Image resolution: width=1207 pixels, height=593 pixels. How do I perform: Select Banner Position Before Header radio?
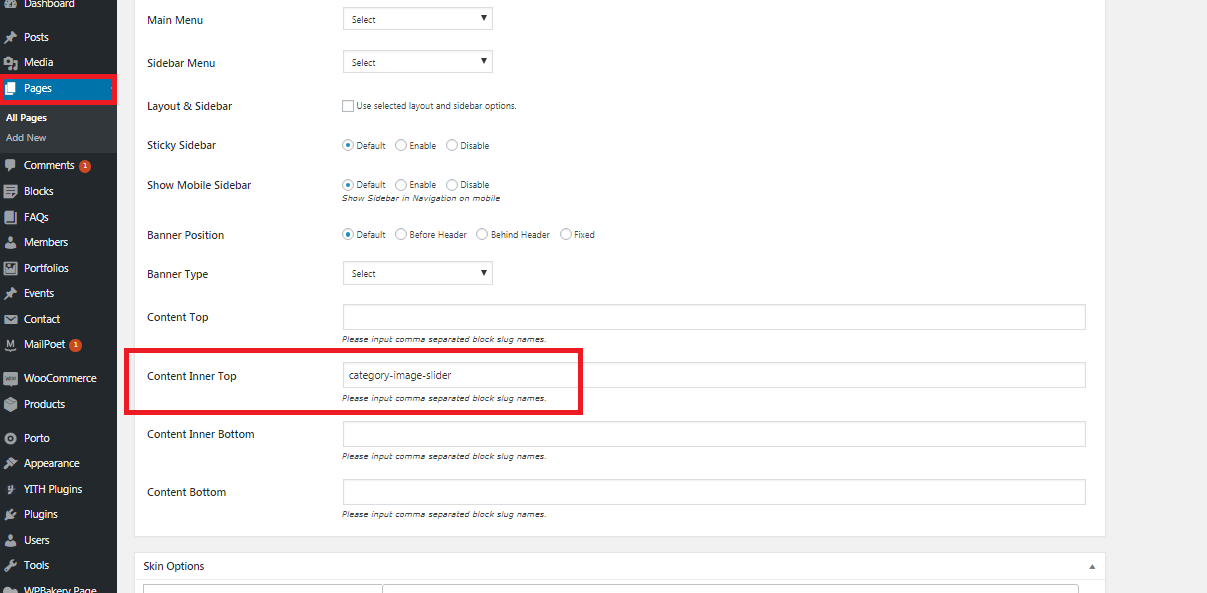pyautogui.click(x=401, y=234)
